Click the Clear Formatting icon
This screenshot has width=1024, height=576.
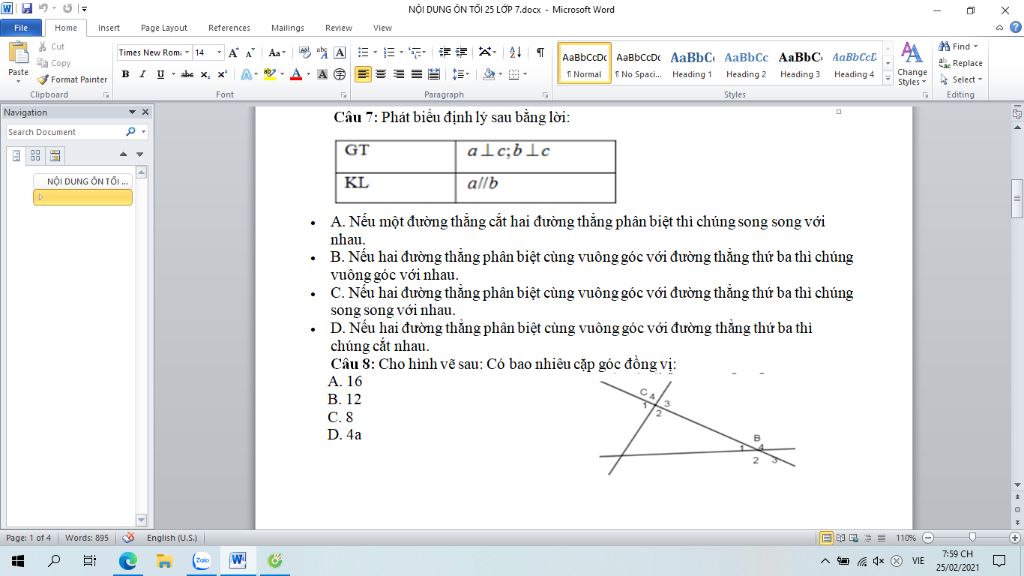tap(304, 52)
